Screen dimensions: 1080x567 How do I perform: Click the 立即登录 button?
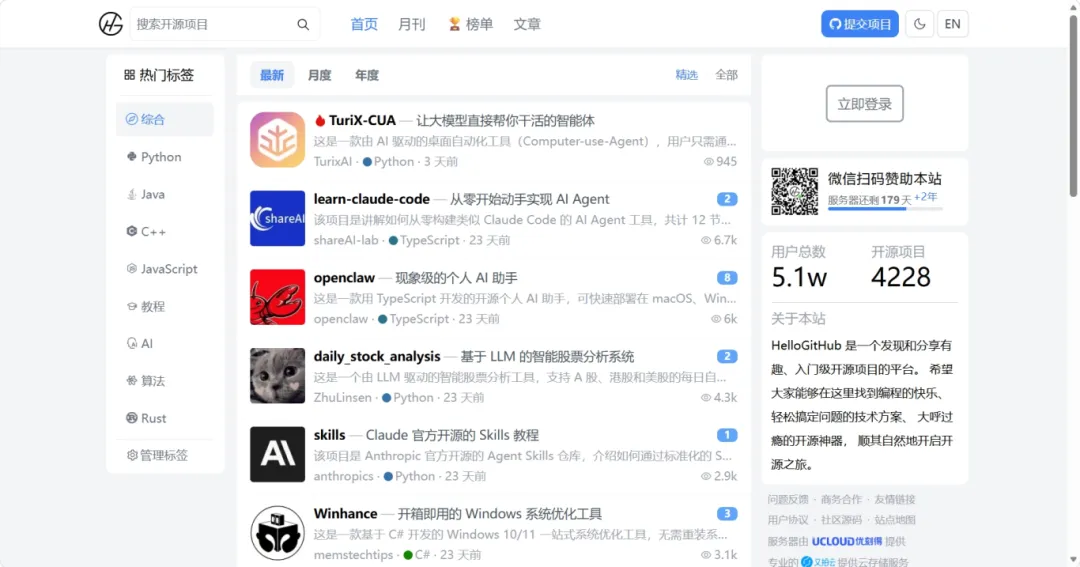click(864, 104)
